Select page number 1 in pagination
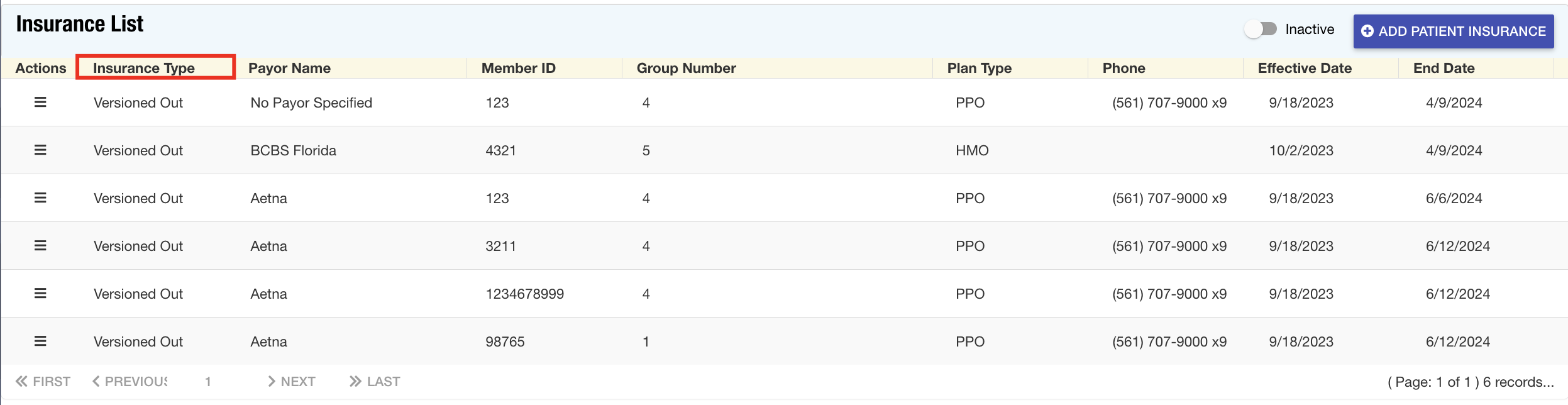1568x405 pixels. point(208,382)
